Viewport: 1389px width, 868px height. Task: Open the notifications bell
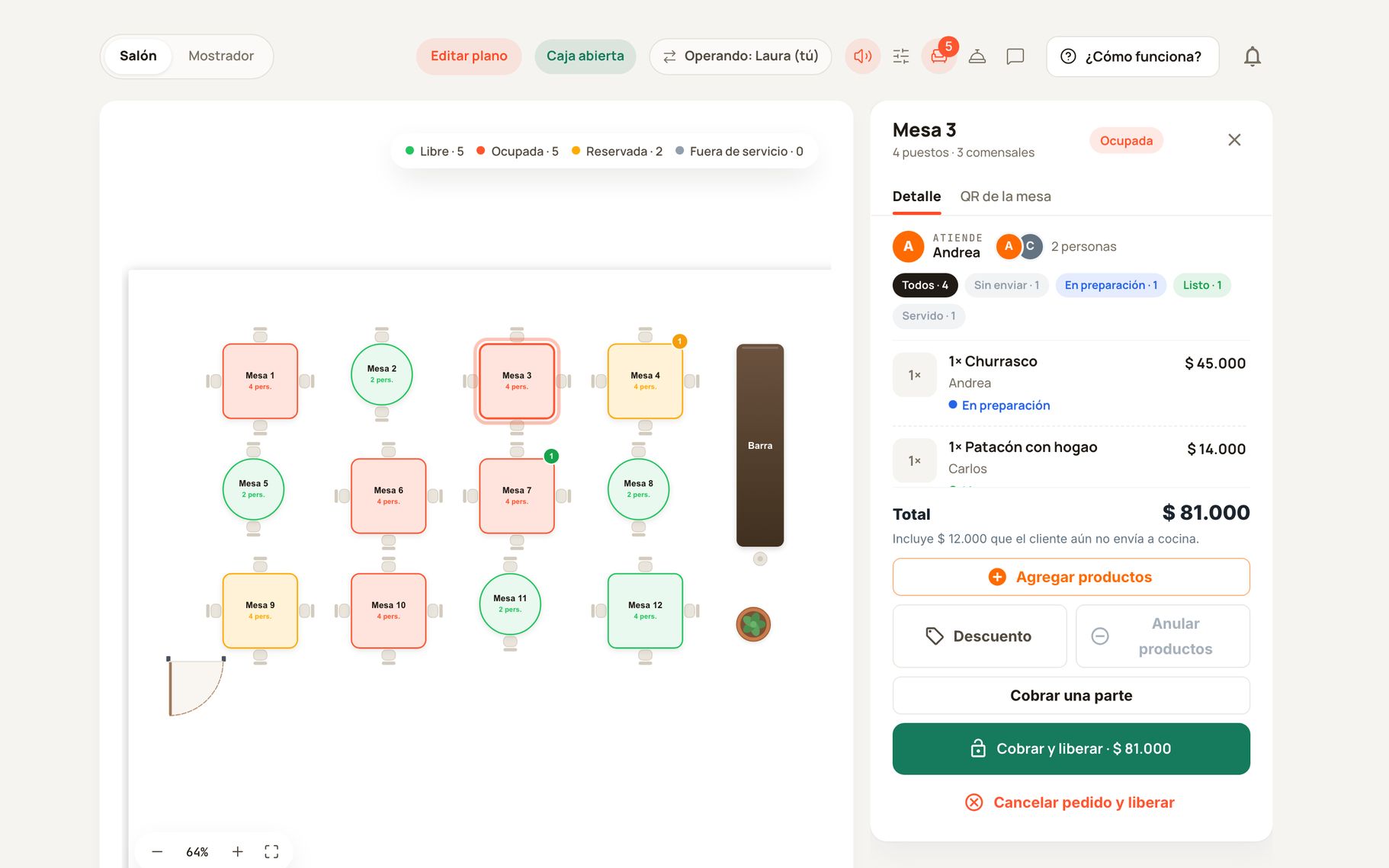click(x=1253, y=56)
